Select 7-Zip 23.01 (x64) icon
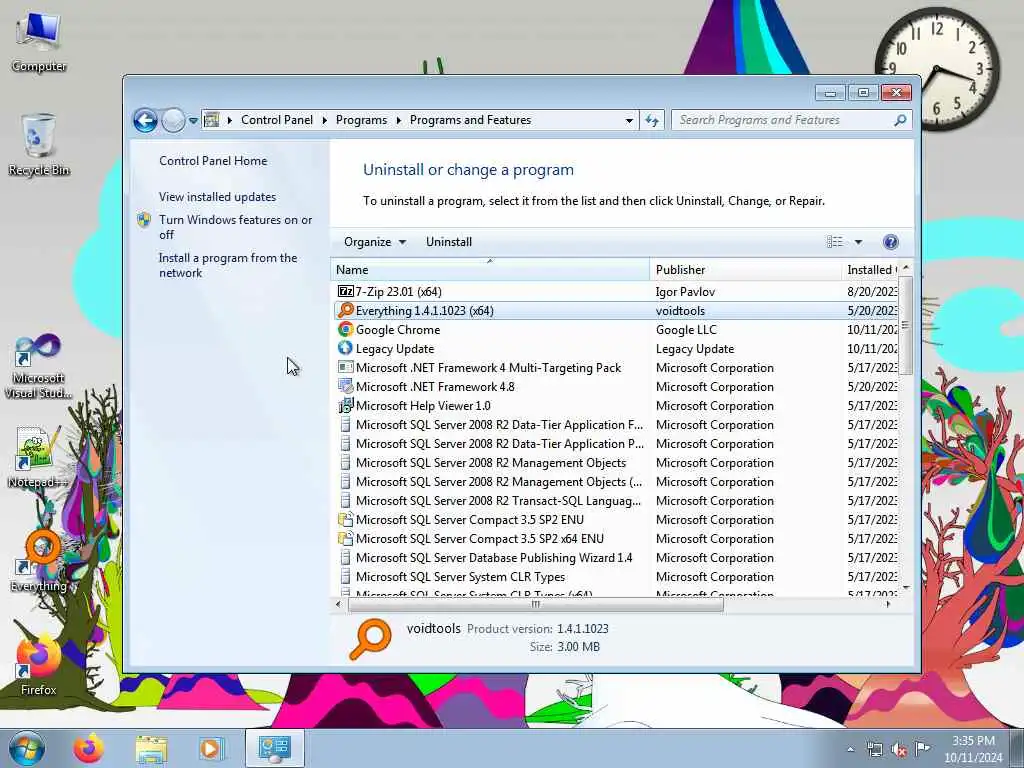The image size is (1024, 768). (x=345, y=291)
